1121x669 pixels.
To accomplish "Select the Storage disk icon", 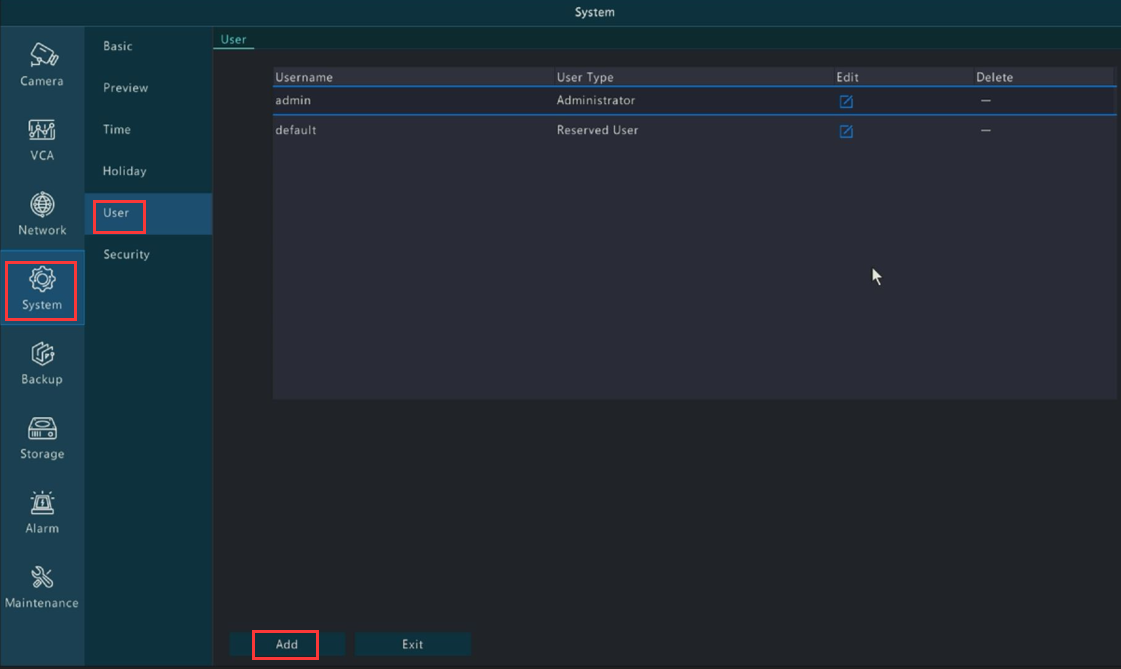I will coord(42,429).
